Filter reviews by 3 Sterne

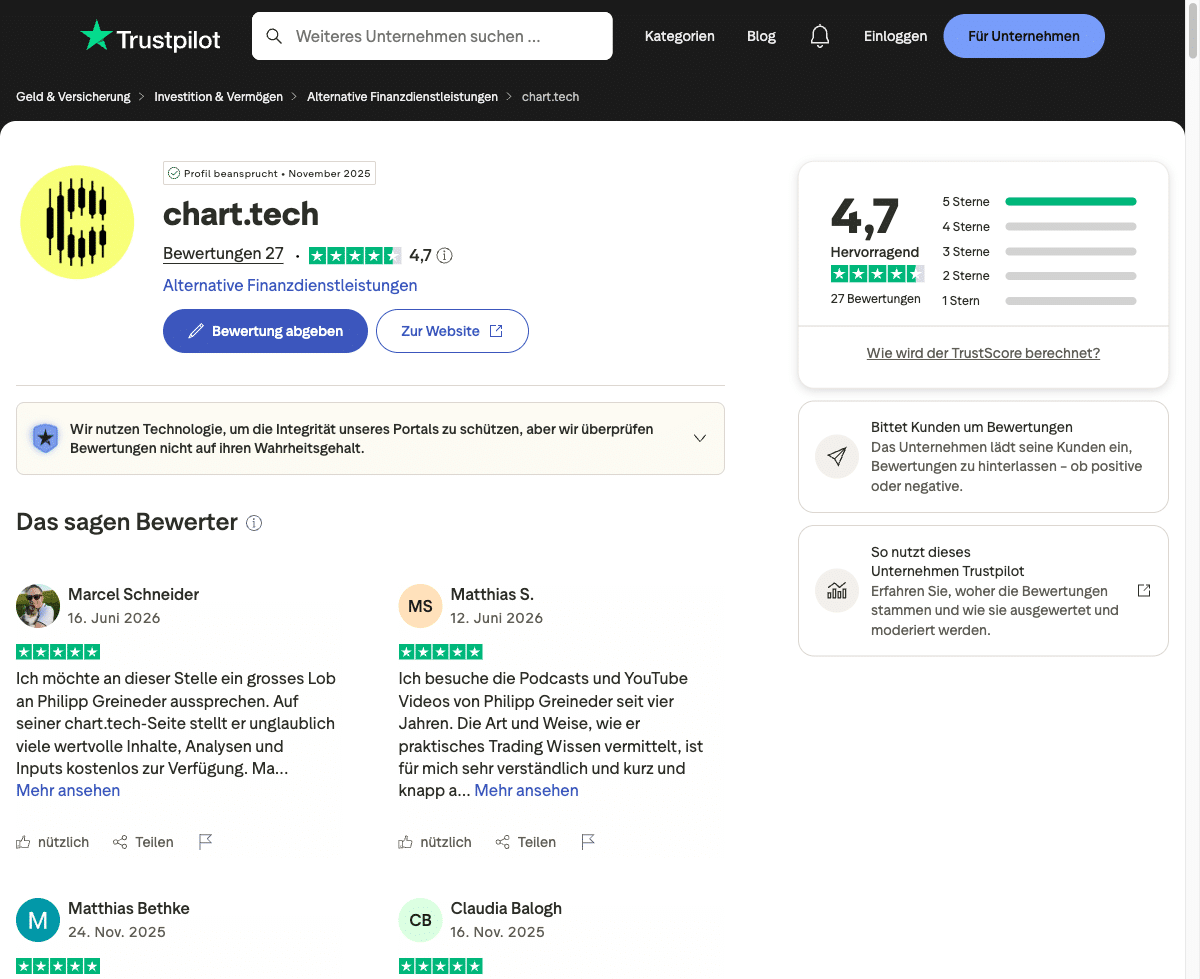point(1039,252)
